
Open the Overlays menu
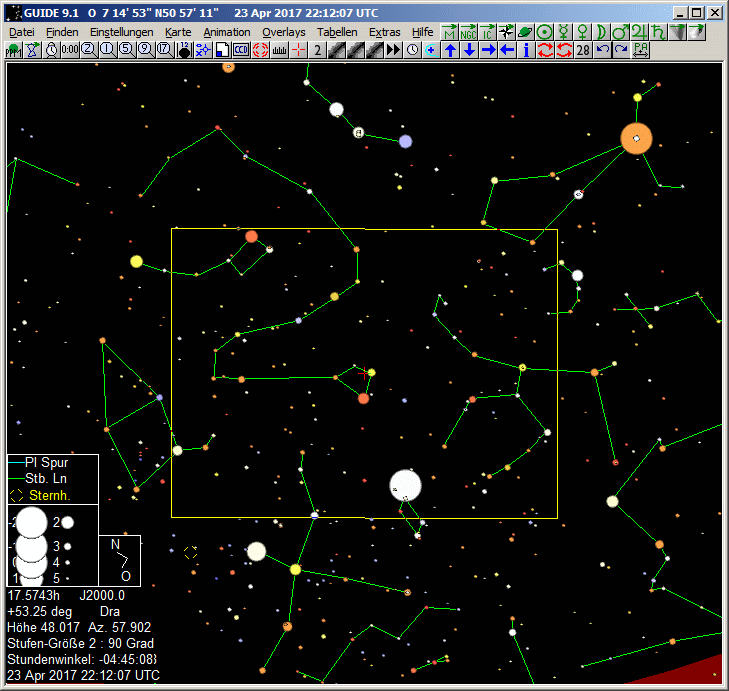[283, 32]
